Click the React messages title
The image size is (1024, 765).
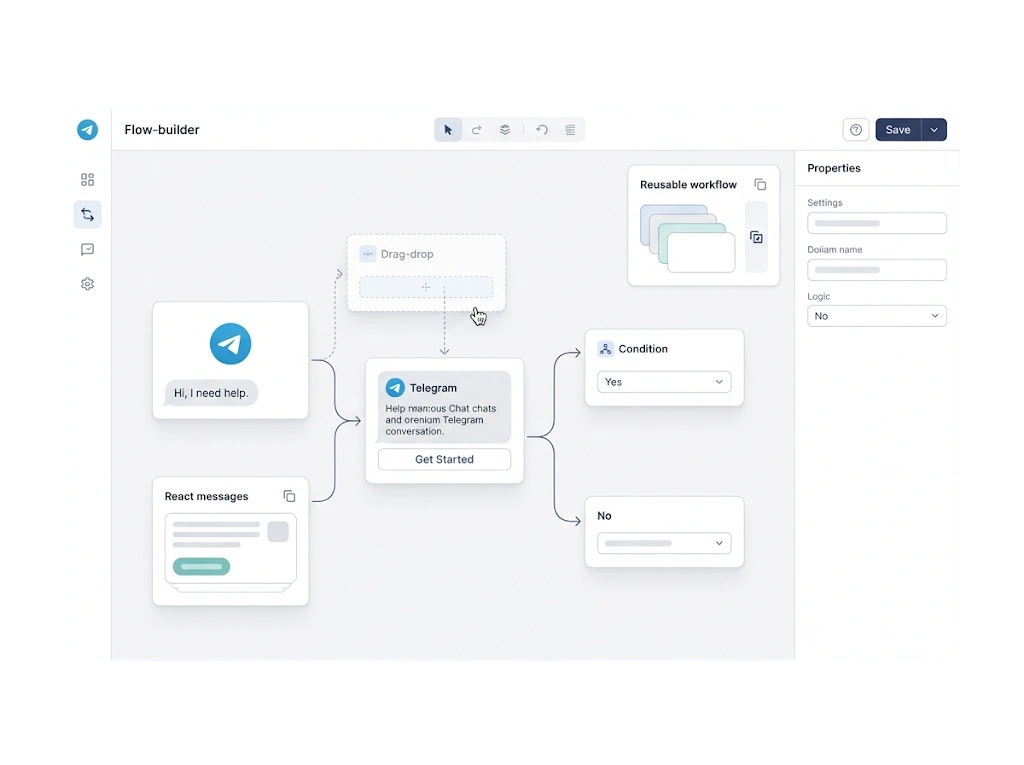coord(206,496)
